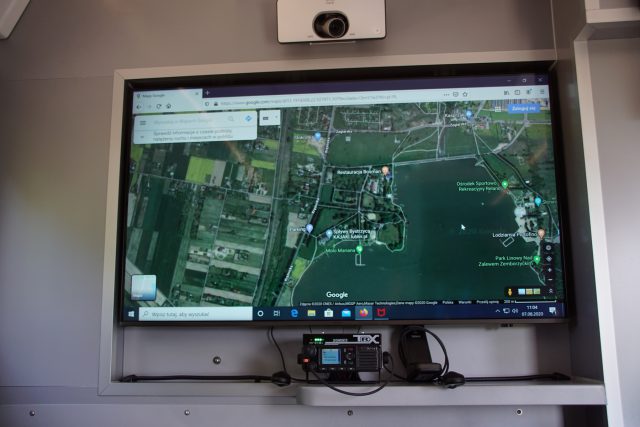Launch Microsoft Edge from the taskbar

(294, 313)
